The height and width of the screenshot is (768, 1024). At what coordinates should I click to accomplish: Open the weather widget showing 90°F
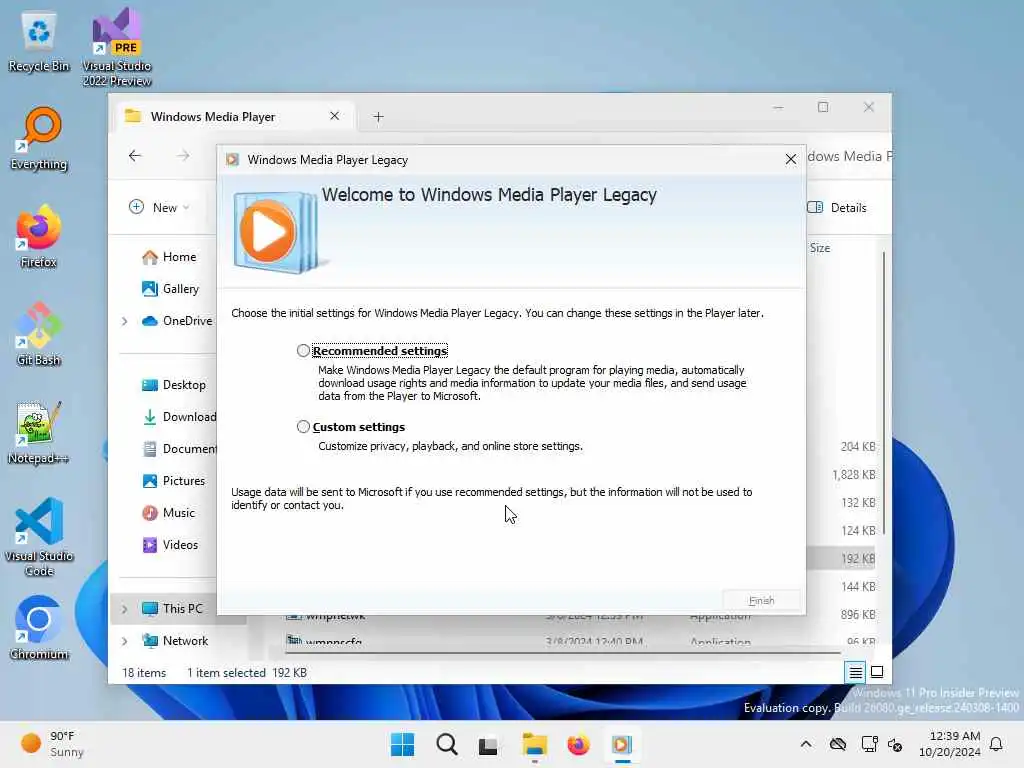click(x=52, y=744)
